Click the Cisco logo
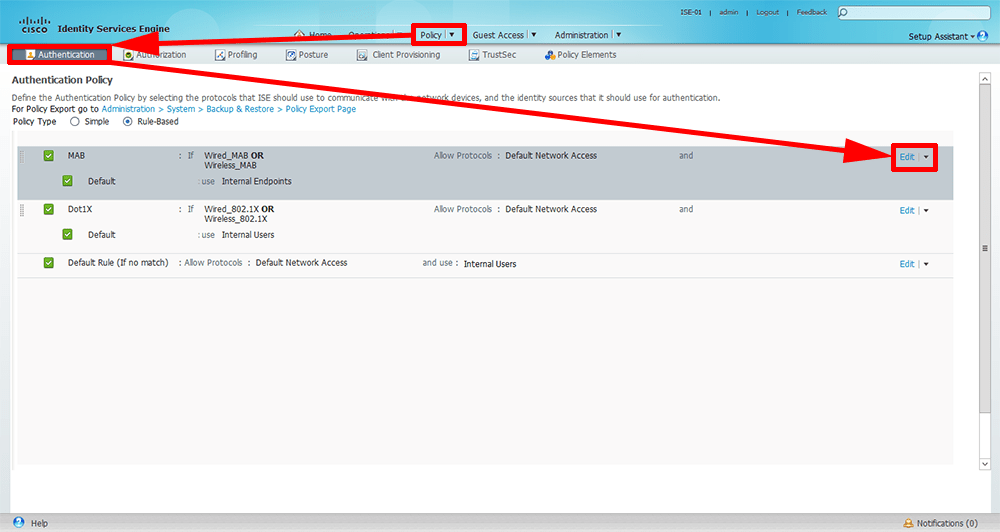 point(34,25)
